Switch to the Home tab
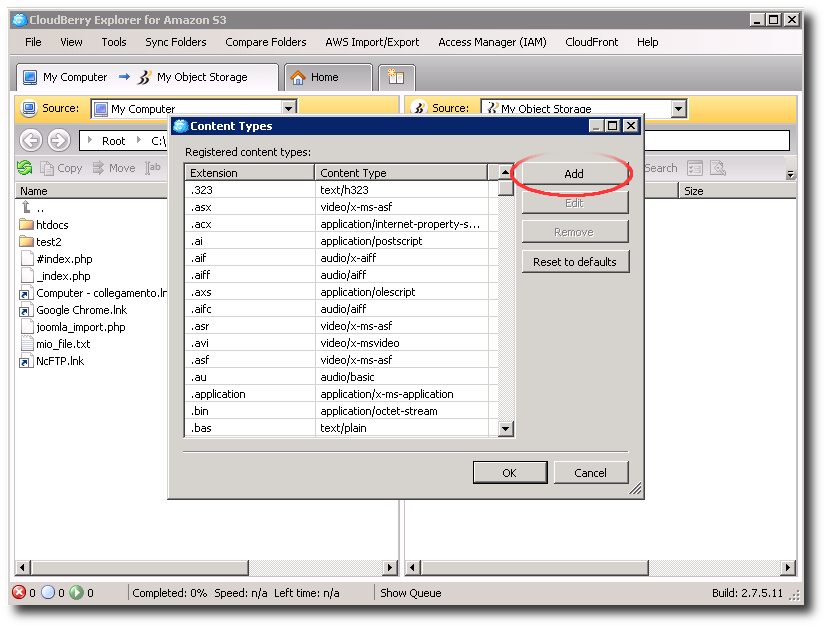The image size is (827, 628). pos(328,77)
